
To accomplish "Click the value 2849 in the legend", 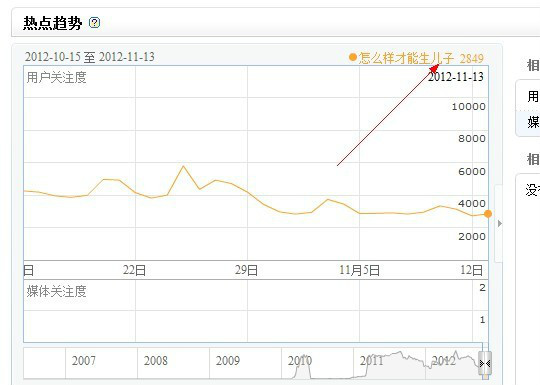I will [472, 59].
